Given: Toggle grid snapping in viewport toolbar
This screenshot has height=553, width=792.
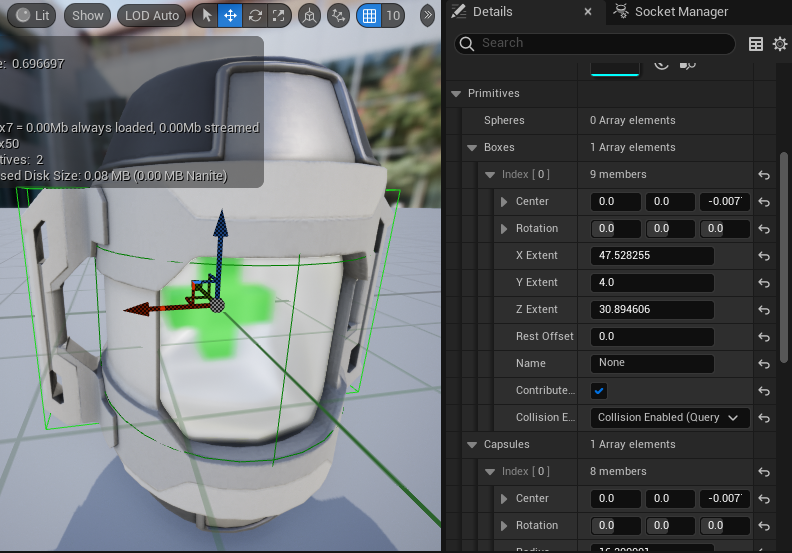Looking at the screenshot, I should tap(369, 16).
